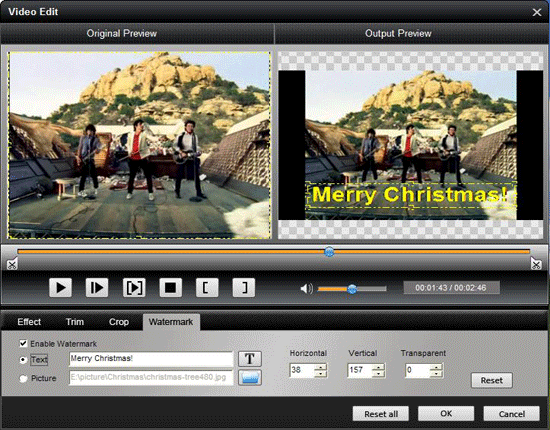Click the volume slider handle
This screenshot has height=430, width=550.
coord(352,289)
